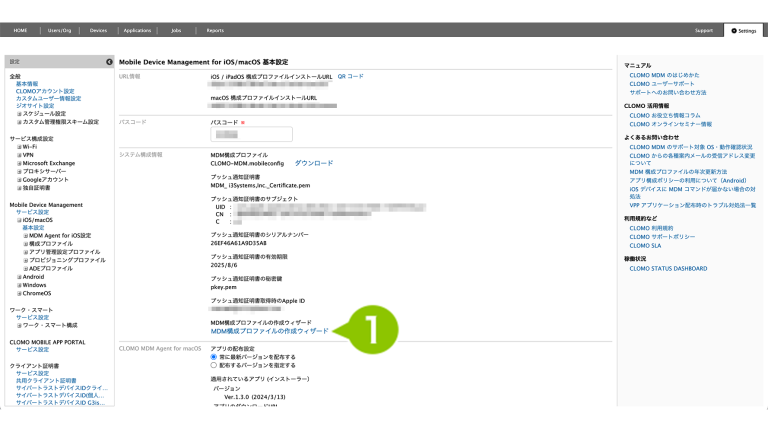Select '配布するバージョンを指定する' radio option
Viewport: 768px width, 432px height.
(x=214, y=365)
